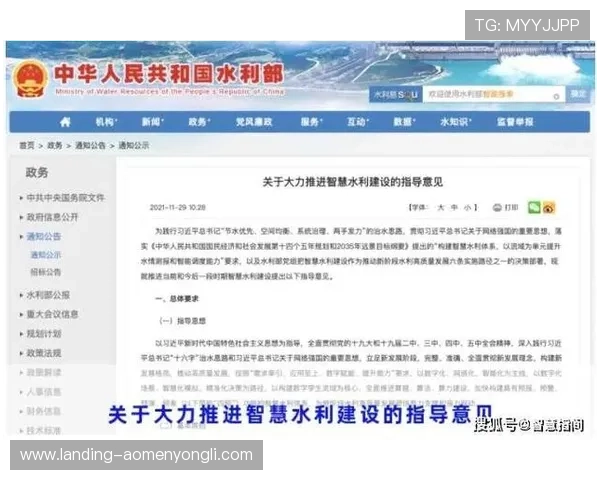This screenshot has height=480, width=600.
Task: Open the 互动 navigation menu
Action: point(358,122)
